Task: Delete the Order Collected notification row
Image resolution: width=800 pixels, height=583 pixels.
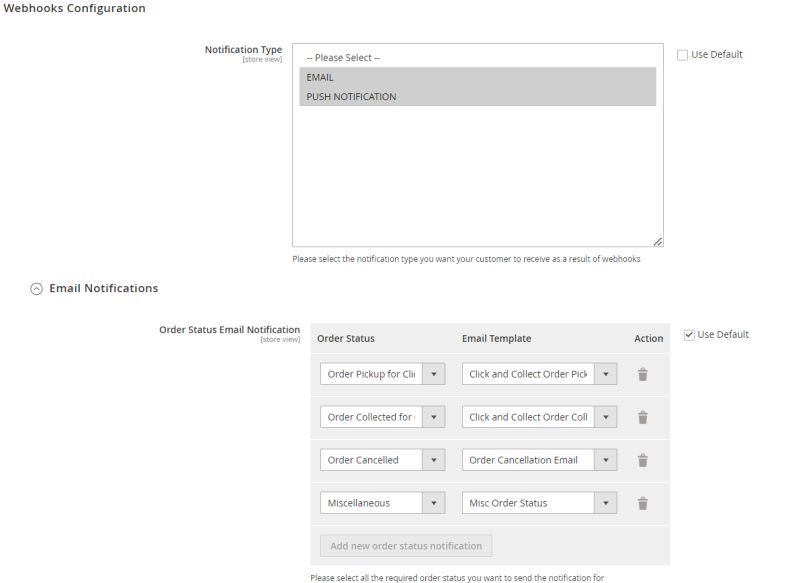Action: point(642,417)
